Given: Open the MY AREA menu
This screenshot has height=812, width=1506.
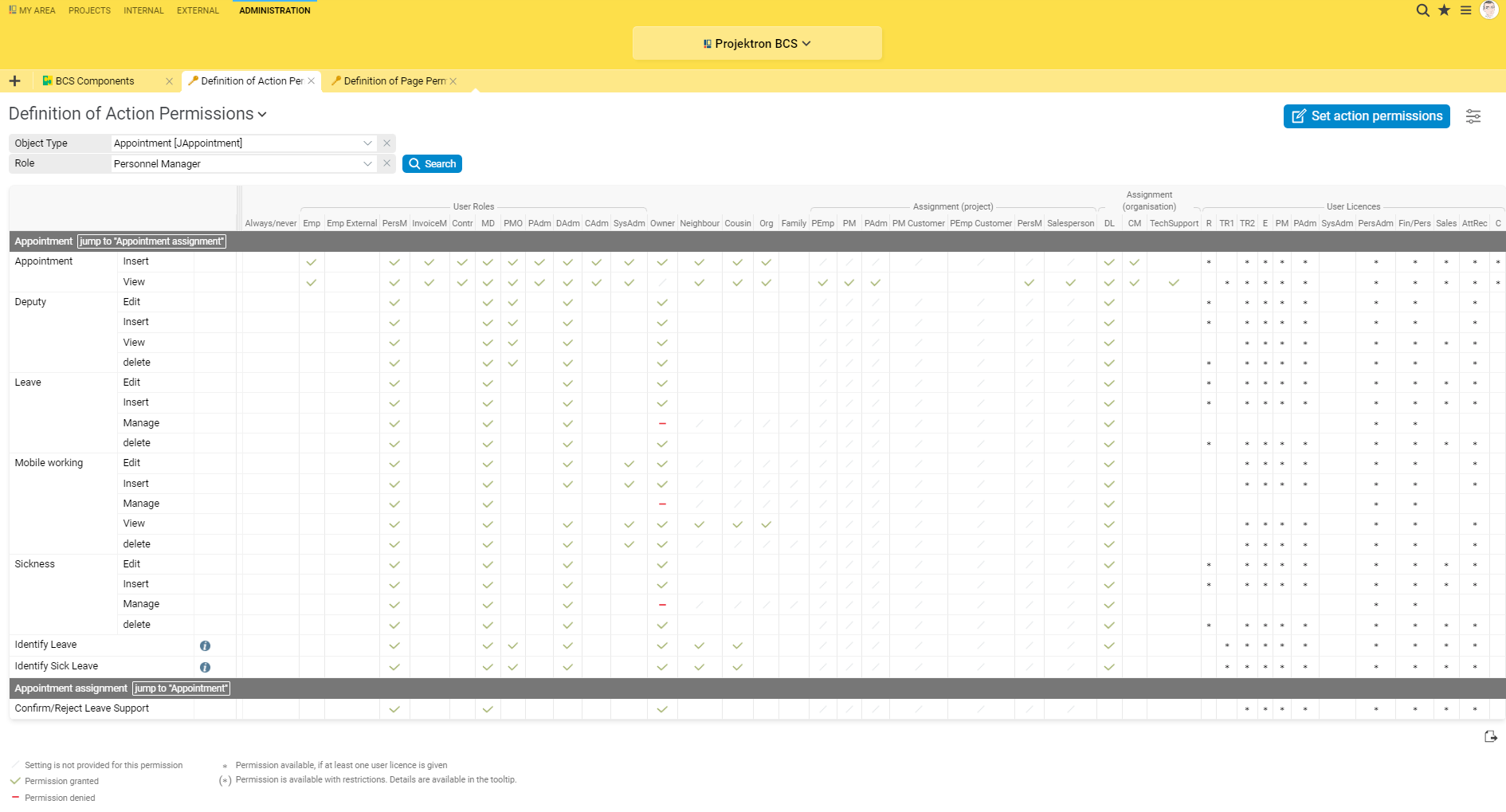Looking at the screenshot, I should (32, 10).
